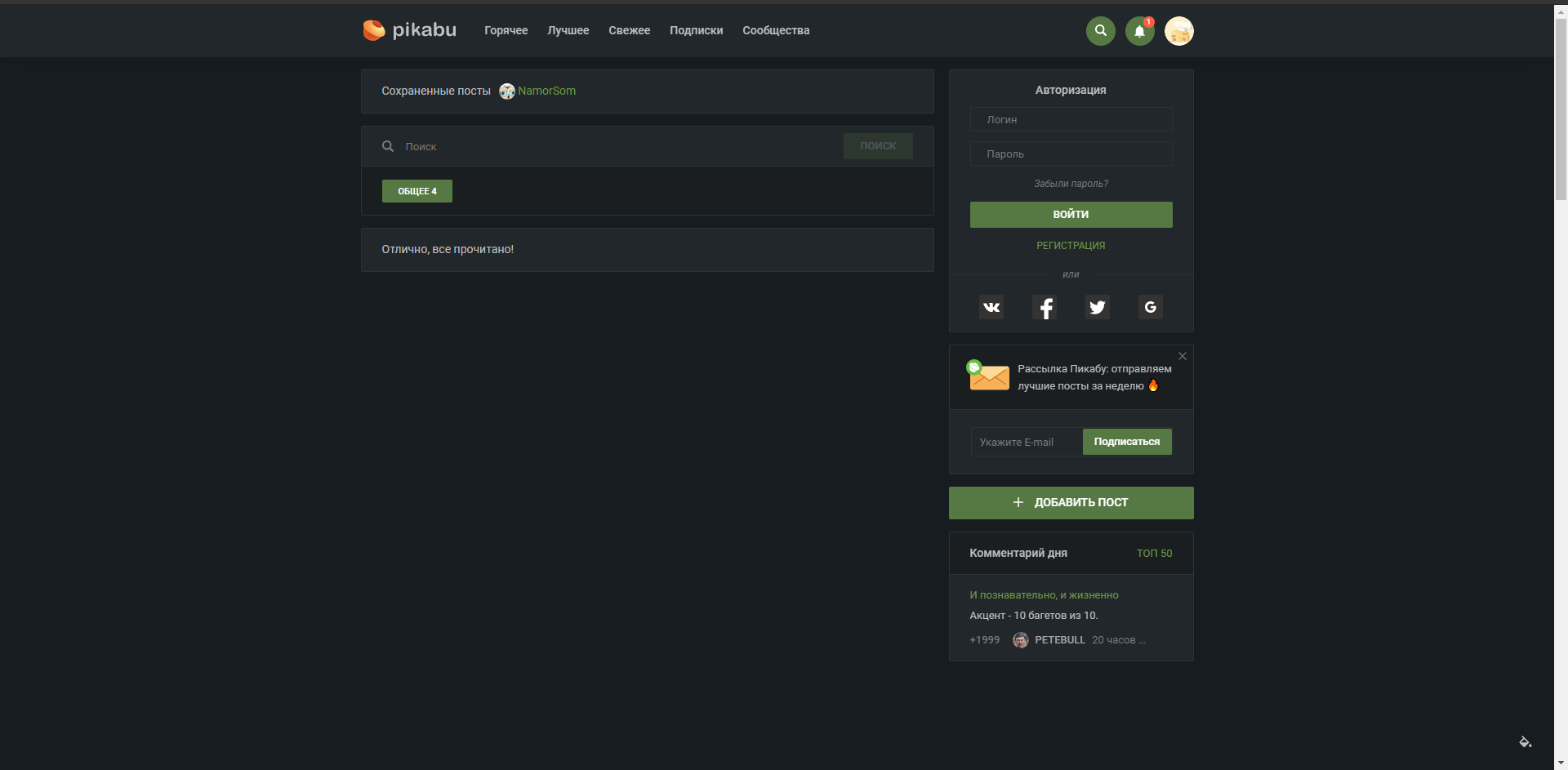The width and height of the screenshot is (1568, 770).
Task: Click the page vertical scrollbar thumb
Action: pos(1561,109)
